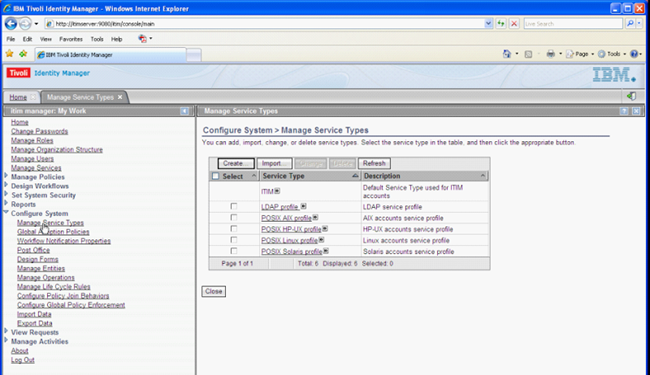Click the browser Forward arrow button
The width and height of the screenshot is (650, 375).
[25, 24]
